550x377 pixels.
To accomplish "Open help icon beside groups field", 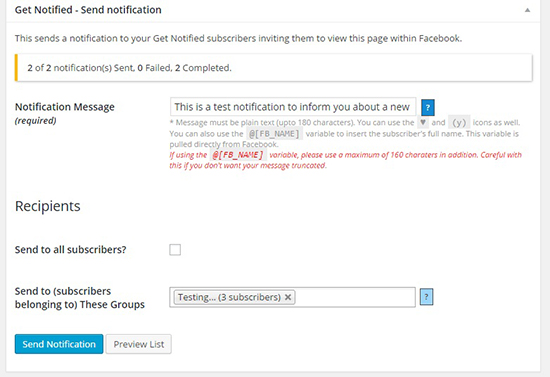I will 427,297.
